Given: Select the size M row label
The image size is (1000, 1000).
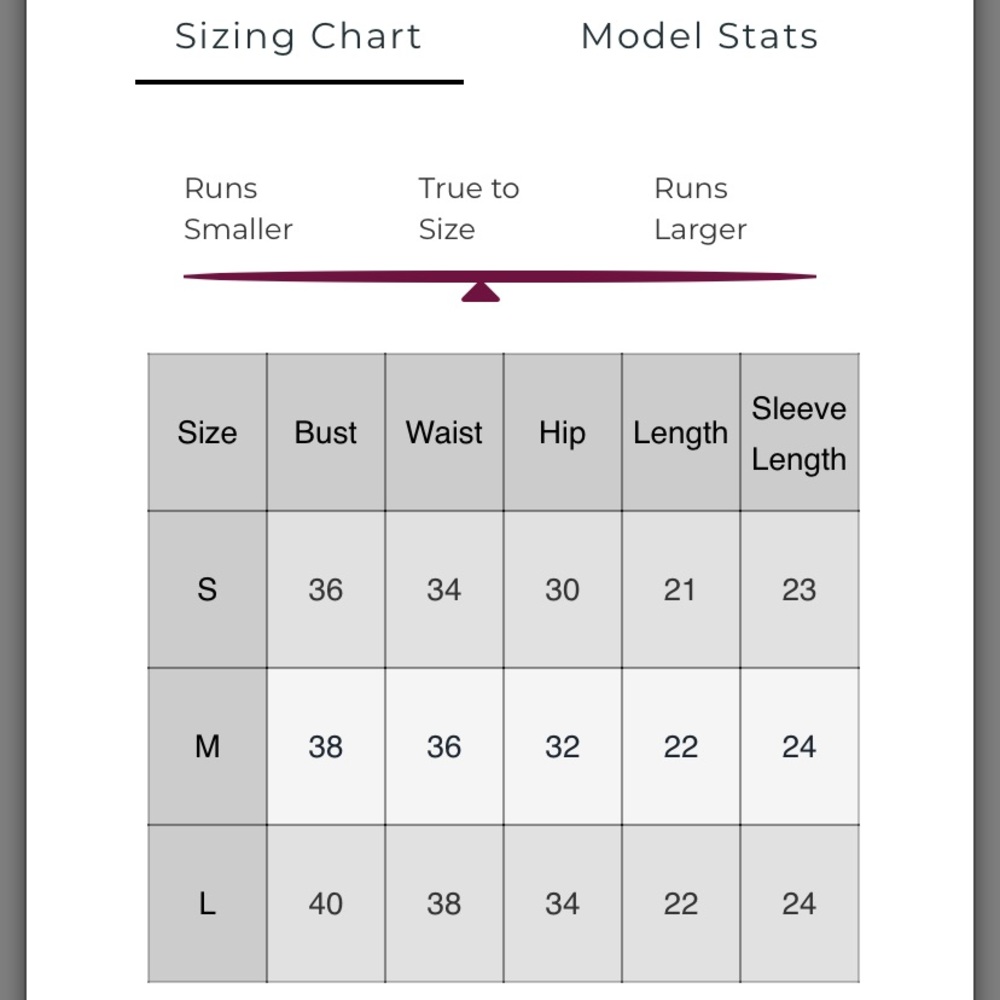Looking at the screenshot, I should (207, 747).
